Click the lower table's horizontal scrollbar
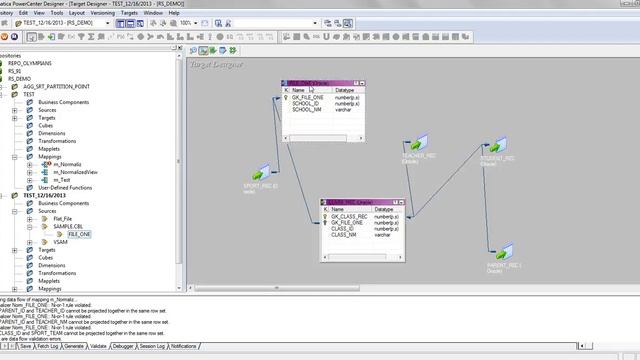 coord(362,257)
